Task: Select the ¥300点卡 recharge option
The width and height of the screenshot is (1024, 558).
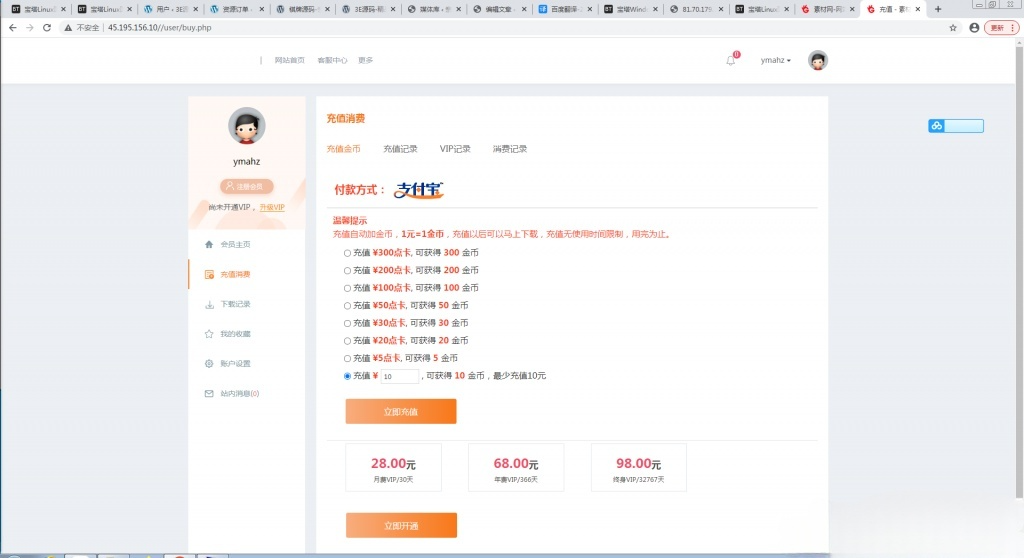Action: (x=347, y=253)
